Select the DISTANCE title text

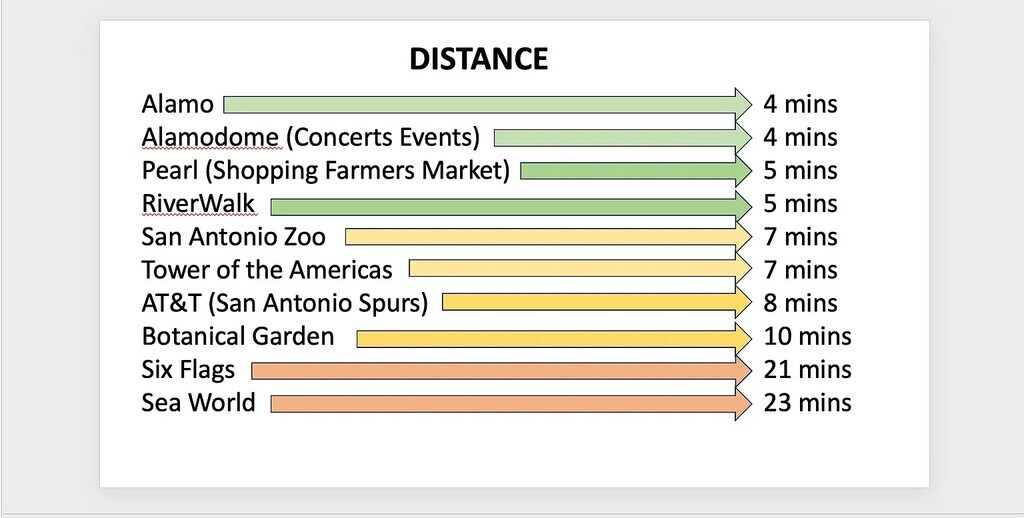pos(478,59)
